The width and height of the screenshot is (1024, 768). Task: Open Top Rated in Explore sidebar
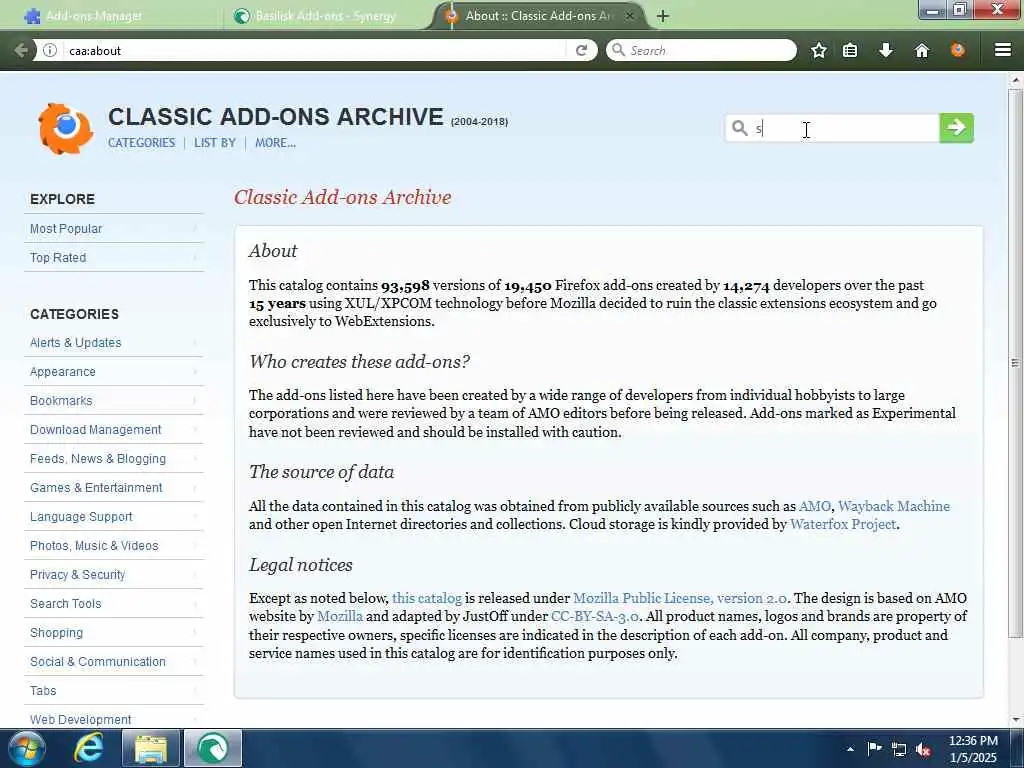point(114,257)
